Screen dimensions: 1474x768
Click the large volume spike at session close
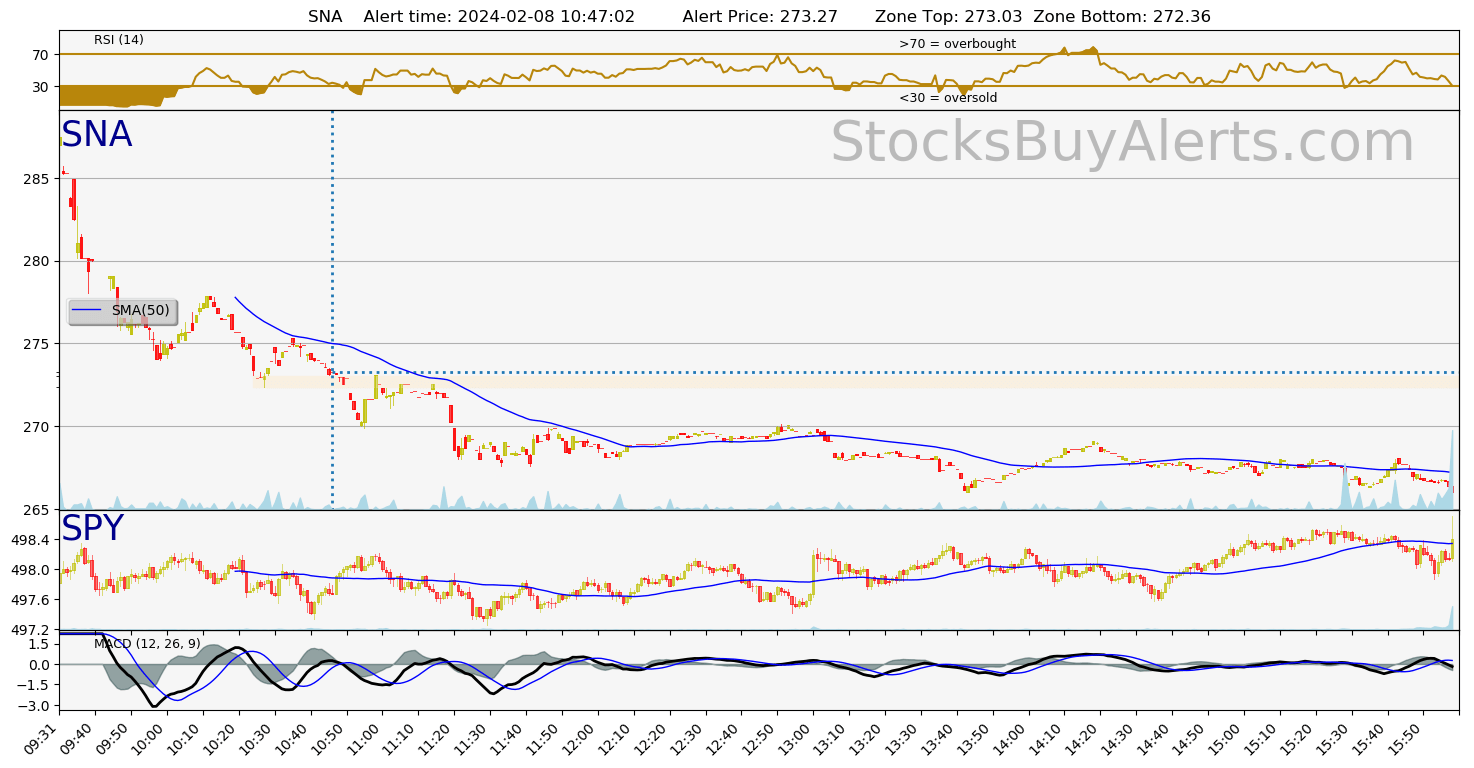(x=1451, y=470)
